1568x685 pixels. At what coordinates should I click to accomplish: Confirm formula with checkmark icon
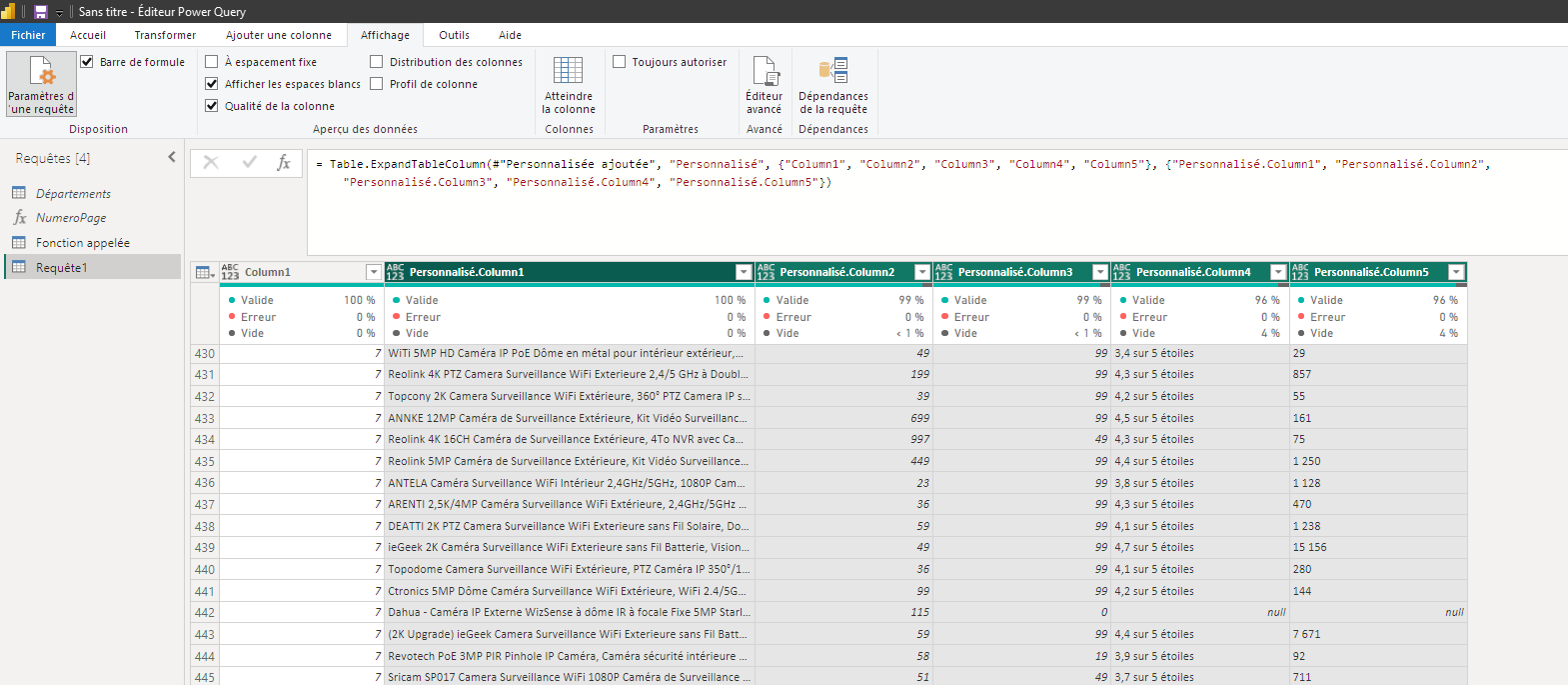[249, 162]
